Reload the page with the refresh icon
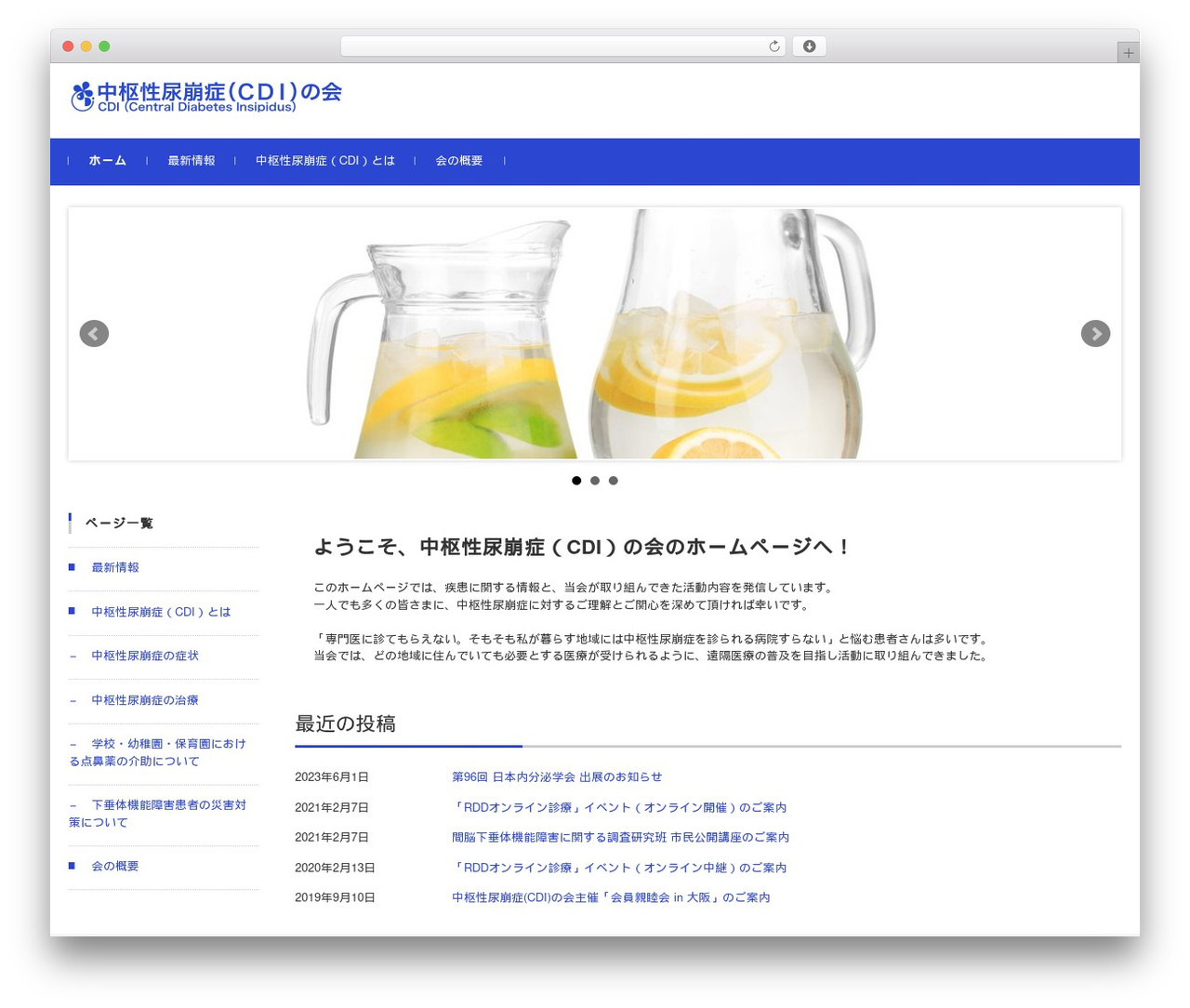Image resolution: width=1190 pixels, height=1008 pixels. (773, 46)
